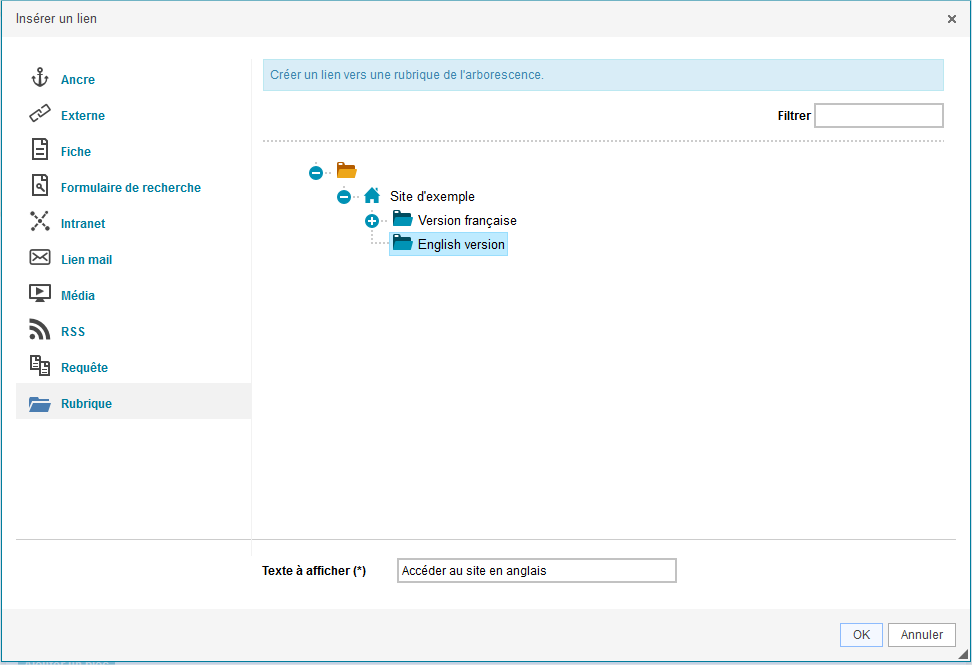972x665 pixels.
Task: Collapse the root orange folder node
Action: pyautogui.click(x=316, y=172)
